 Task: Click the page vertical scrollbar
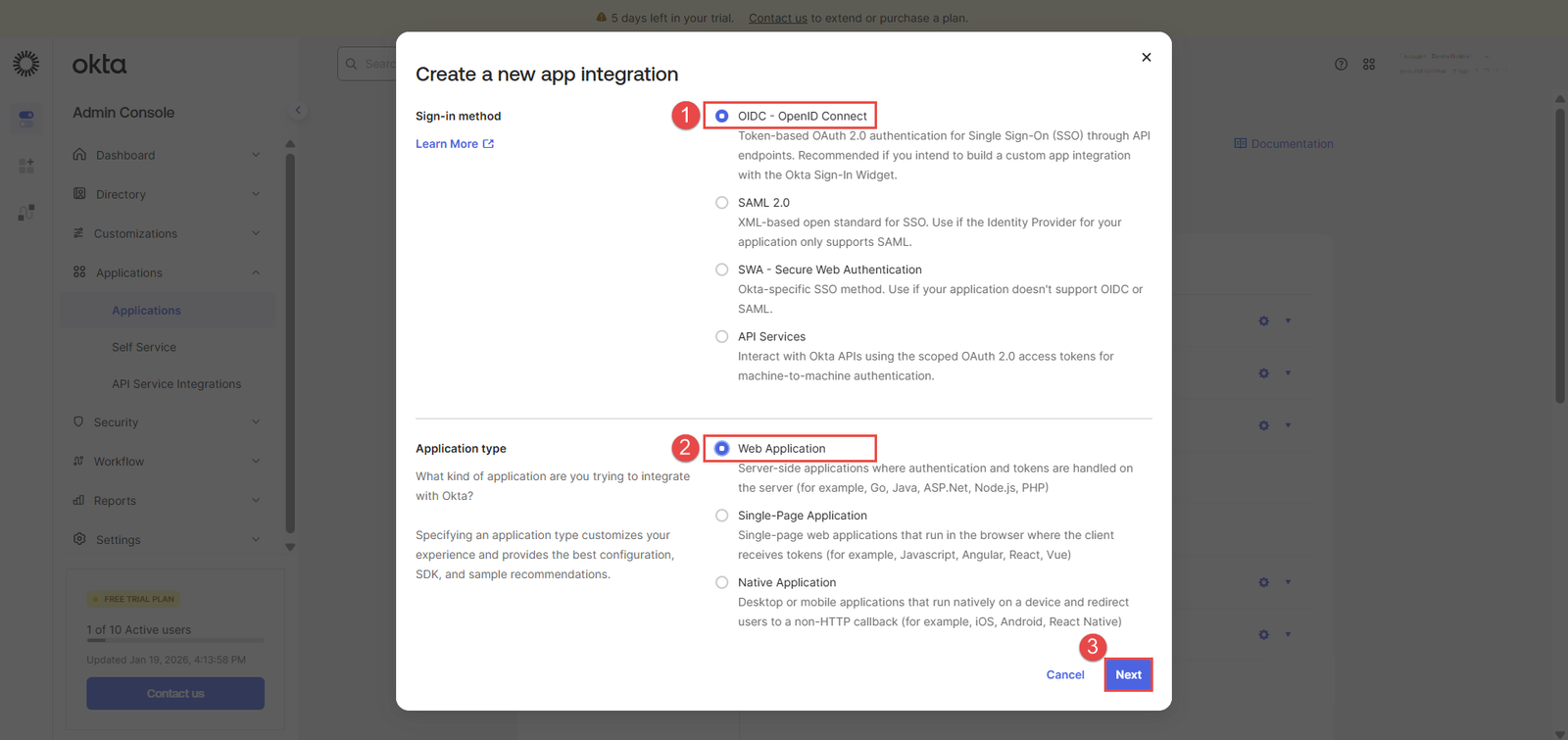[x=1559, y=255]
